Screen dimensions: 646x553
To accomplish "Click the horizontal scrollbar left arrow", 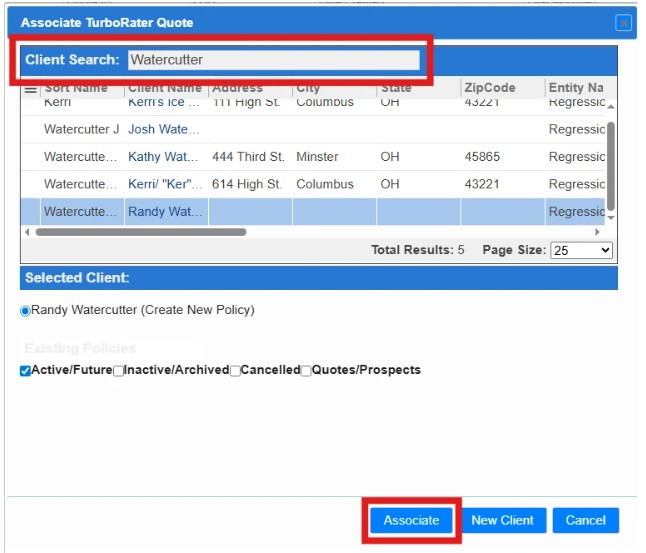I will 27,232.
